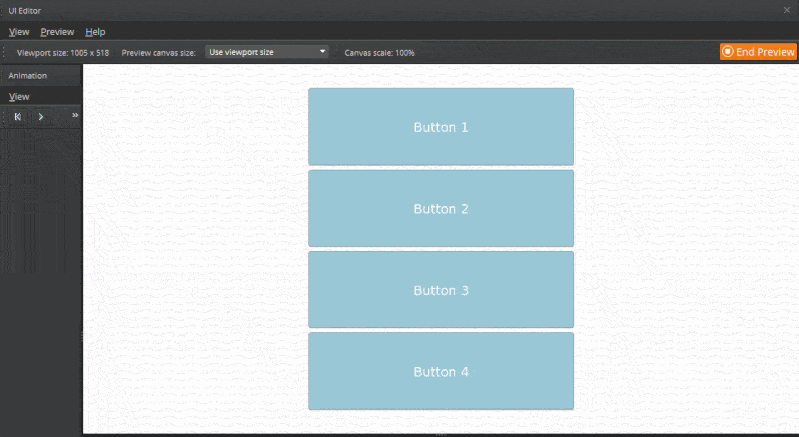Click the Canvas scale readout
This screenshot has width=799, height=437.
[x=379, y=52]
